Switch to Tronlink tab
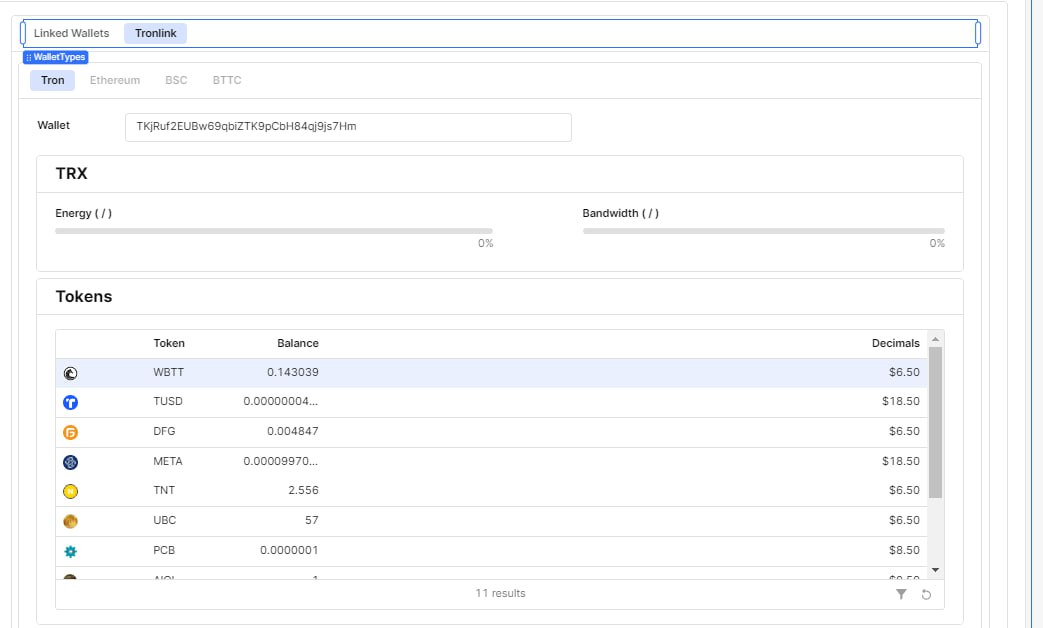1043x628 pixels. pyautogui.click(x=156, y=33)
